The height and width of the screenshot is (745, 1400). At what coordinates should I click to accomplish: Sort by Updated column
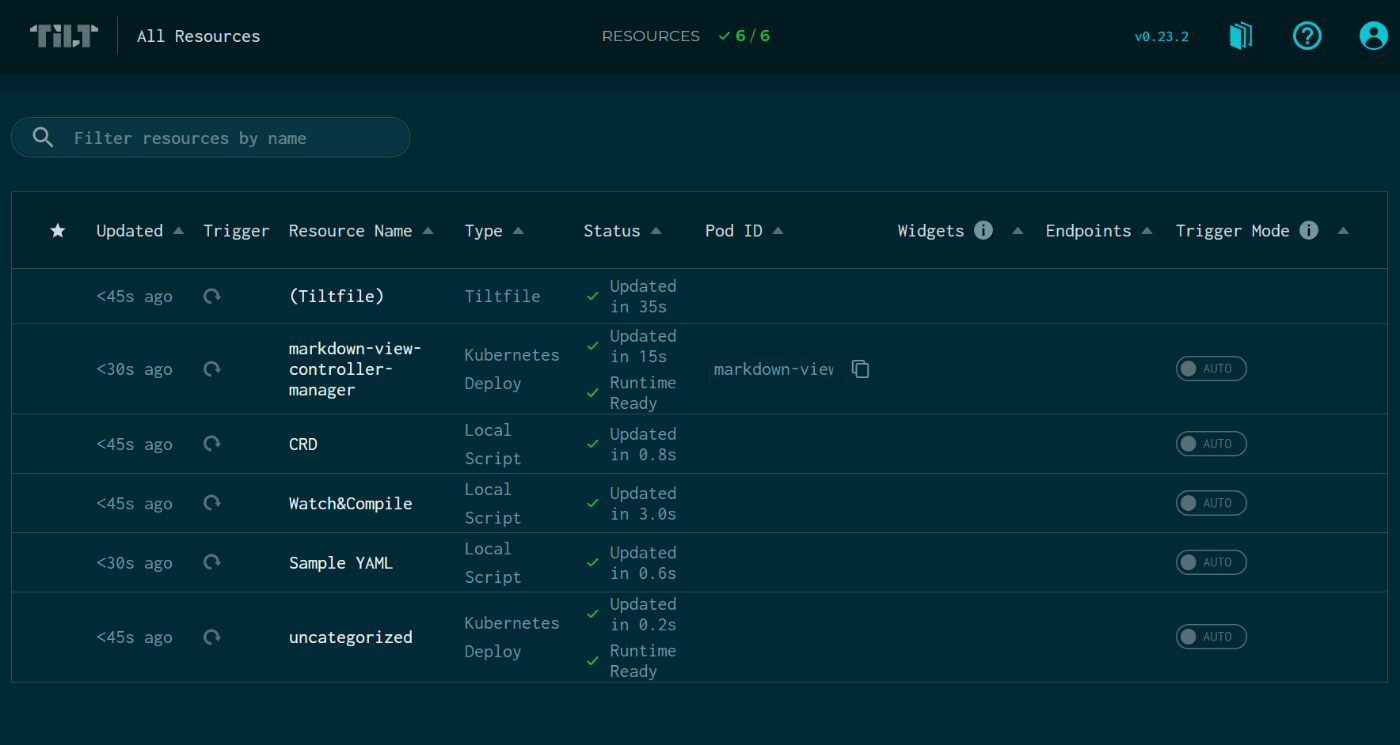coord(140,231)
